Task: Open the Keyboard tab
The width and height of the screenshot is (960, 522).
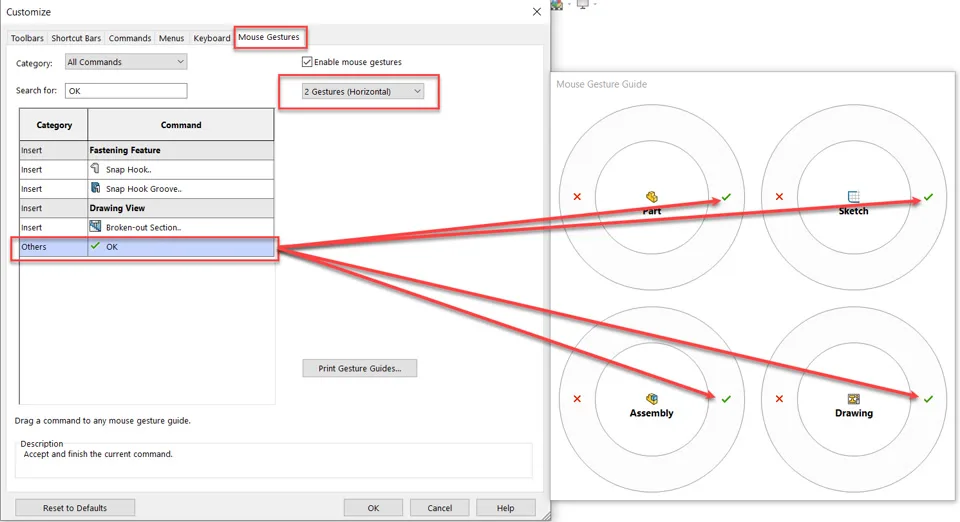Action: pos(211,38)
